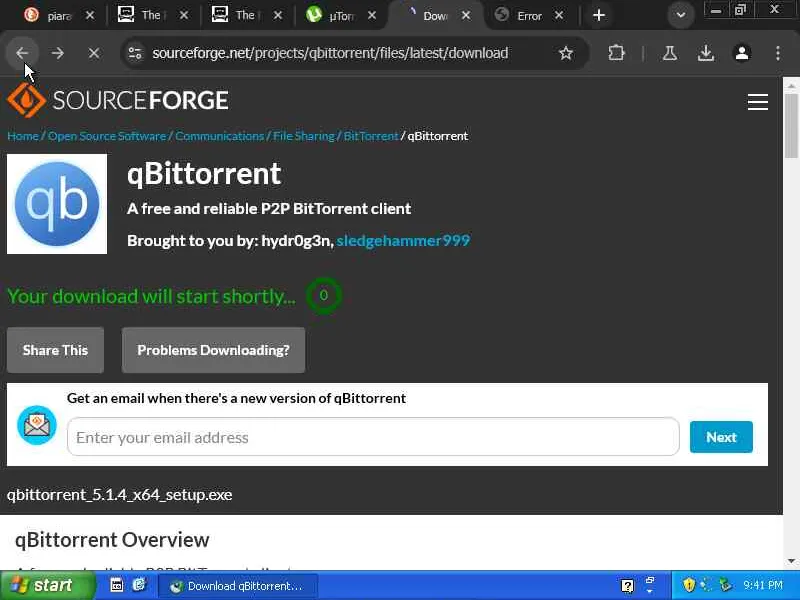Open the SourceForge hamburger menu

point(758,102)
